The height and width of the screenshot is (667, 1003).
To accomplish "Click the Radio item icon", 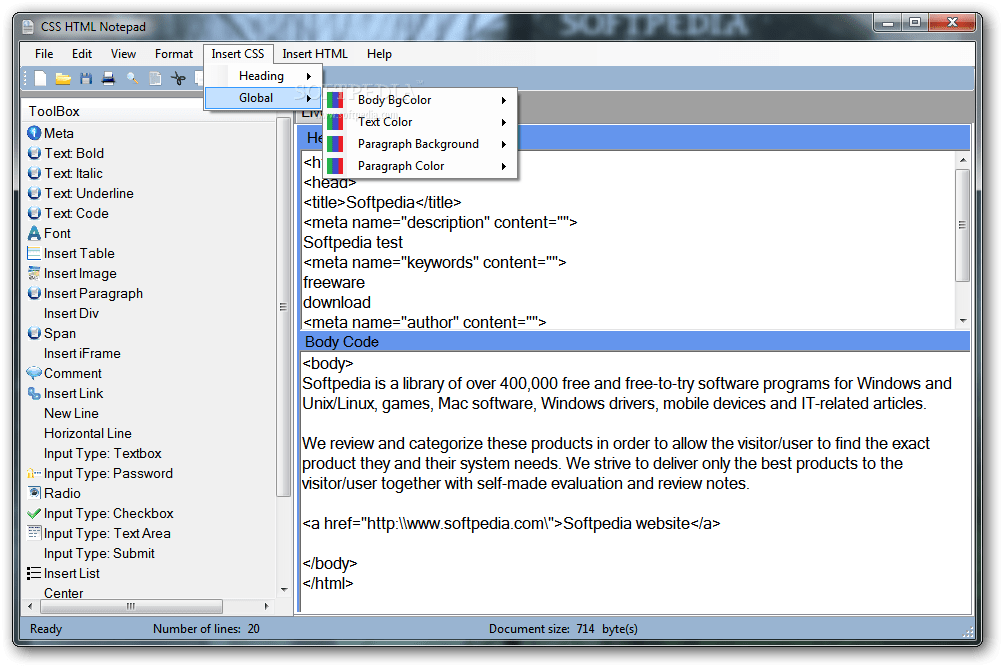I will tap(35, 492).
